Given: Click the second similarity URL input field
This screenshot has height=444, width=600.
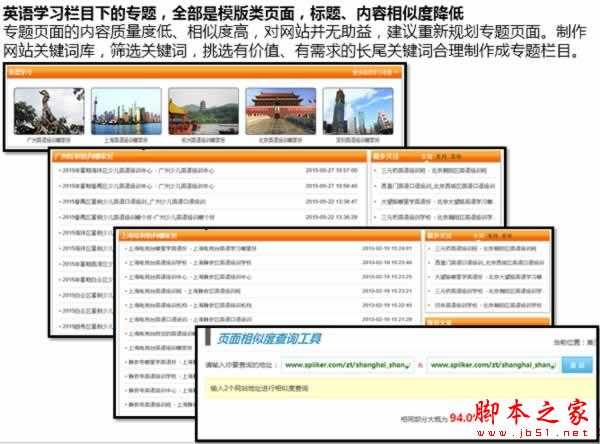Looking at the screenshot, I should [x=492, y=366].
